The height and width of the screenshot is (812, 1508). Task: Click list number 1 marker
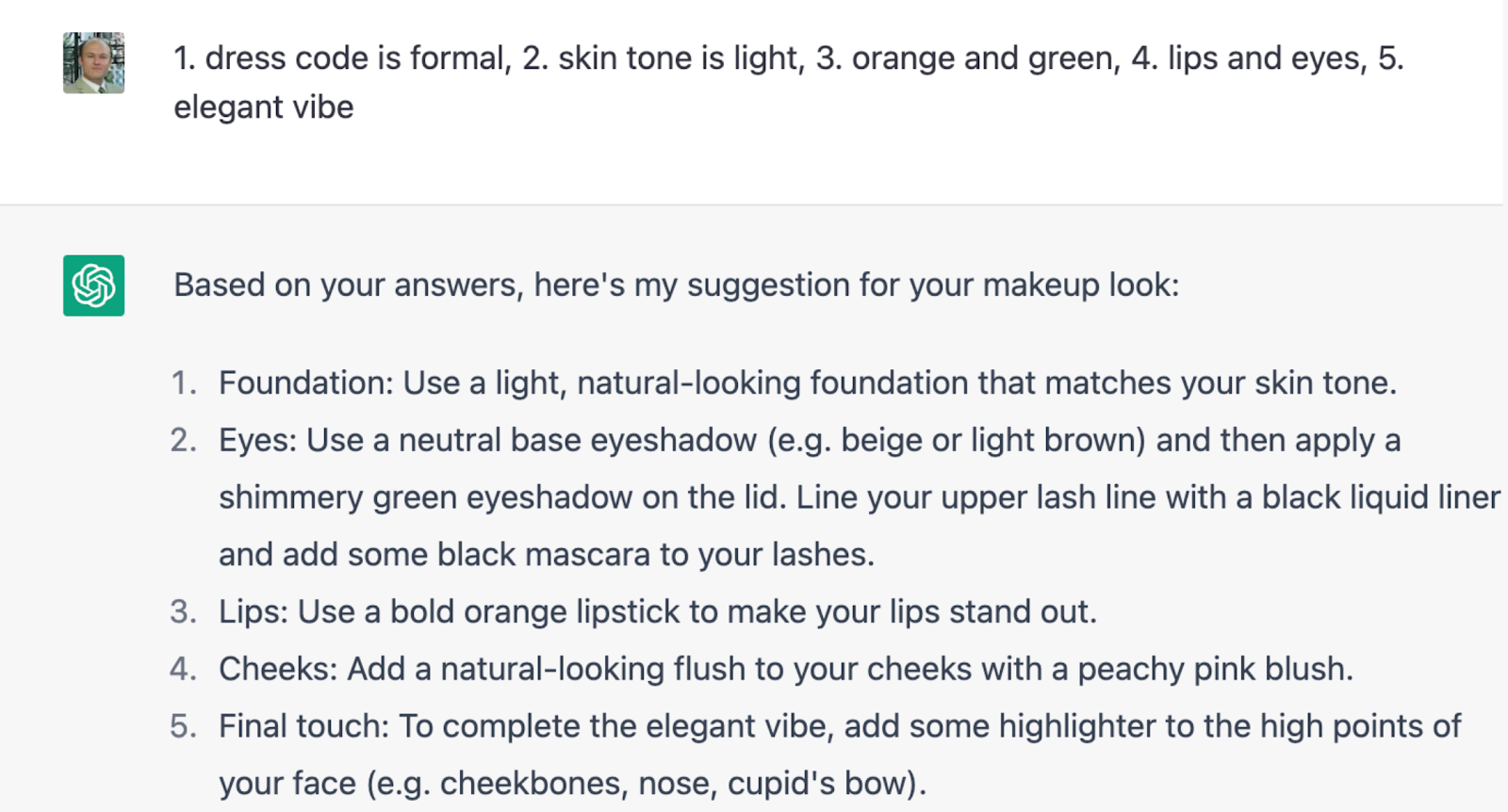[x=184, y=383]
